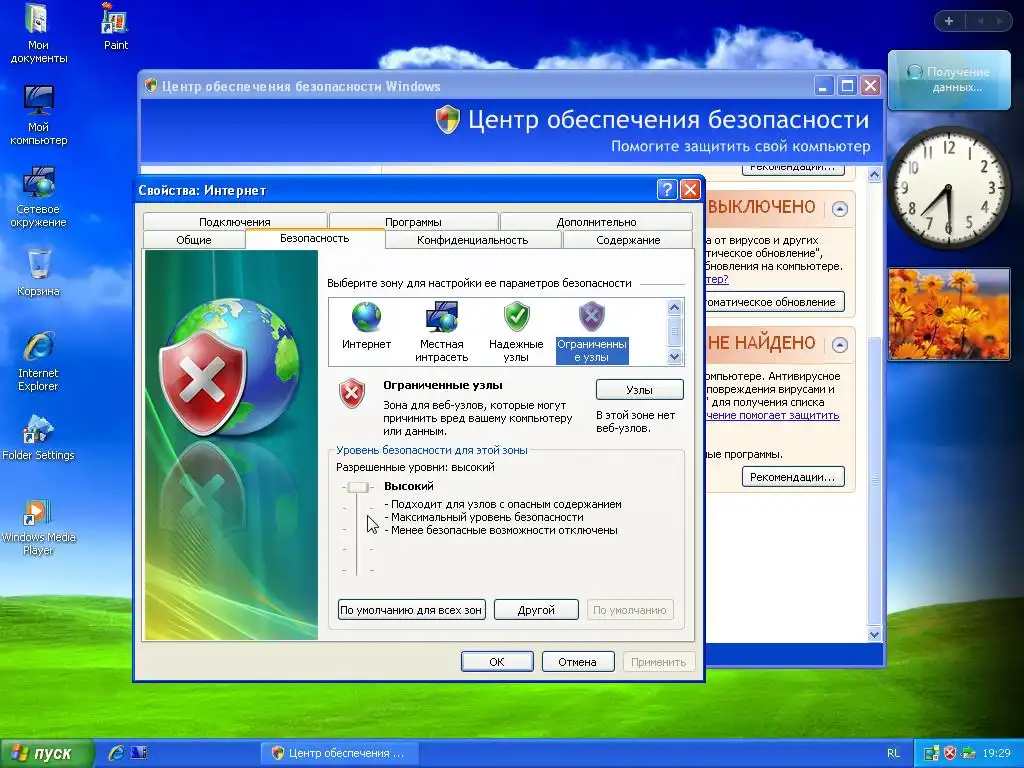This screenshot has width=1024, height=768.
Task: Click Центр обеспечения taskbar button
Action: pos(340,753)
